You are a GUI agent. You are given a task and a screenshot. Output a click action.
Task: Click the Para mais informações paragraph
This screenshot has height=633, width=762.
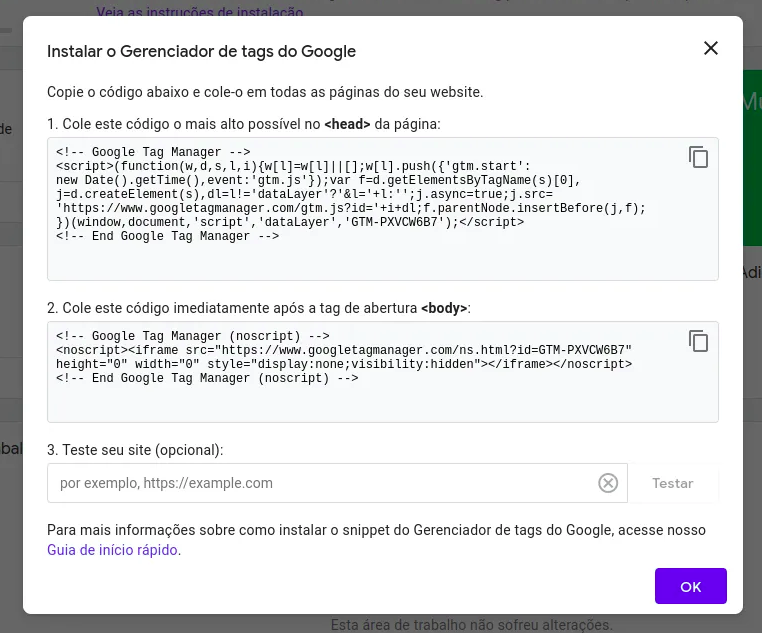point(376,530)
